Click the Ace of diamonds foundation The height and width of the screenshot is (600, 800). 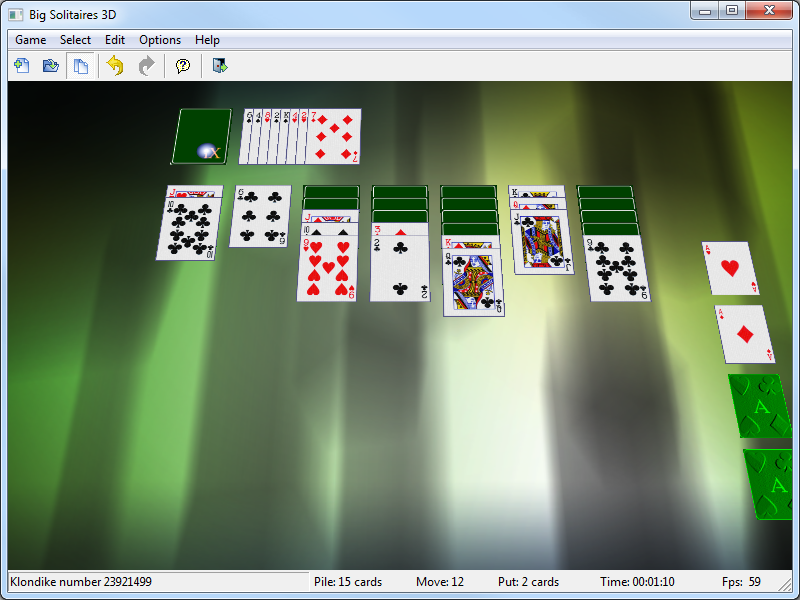[x=744, y=334]
